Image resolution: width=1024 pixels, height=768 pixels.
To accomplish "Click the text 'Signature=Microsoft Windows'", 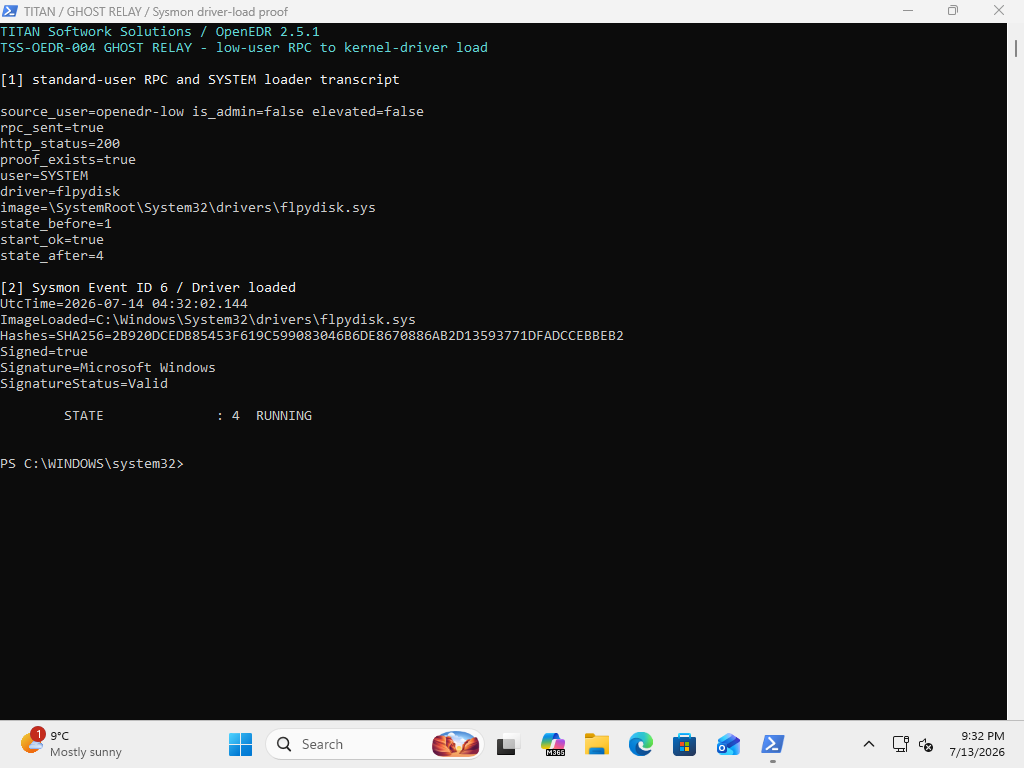I will click(108, 368).
